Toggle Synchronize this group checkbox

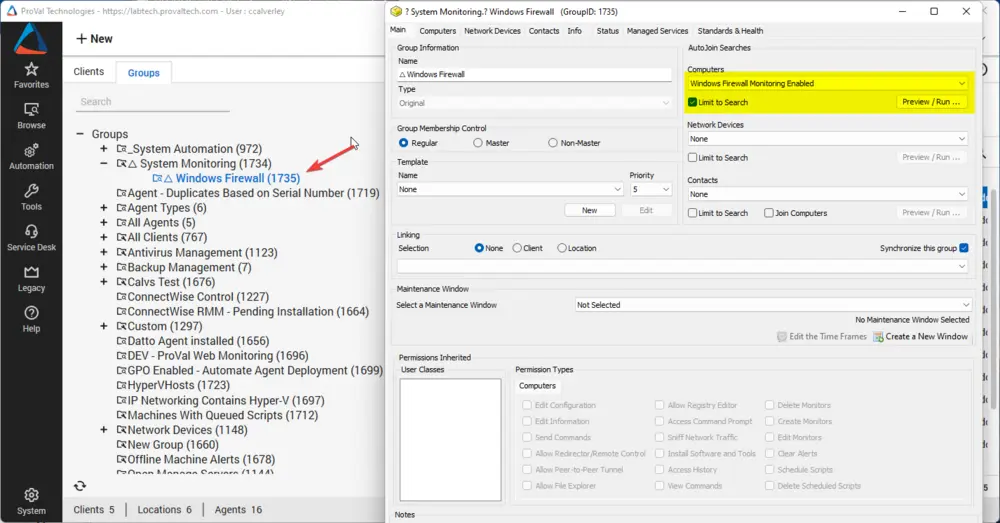pyautogui.click(x=964, y=248)
